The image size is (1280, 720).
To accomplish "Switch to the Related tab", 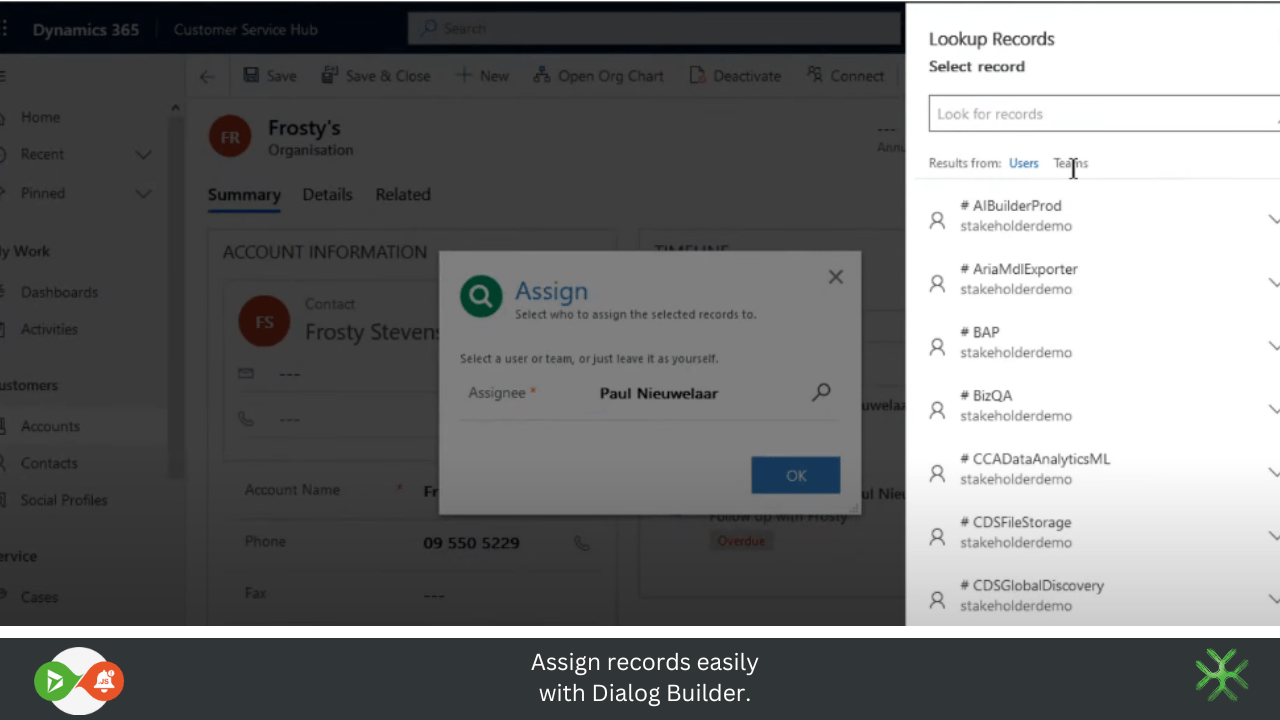I will tap(403, 195).
